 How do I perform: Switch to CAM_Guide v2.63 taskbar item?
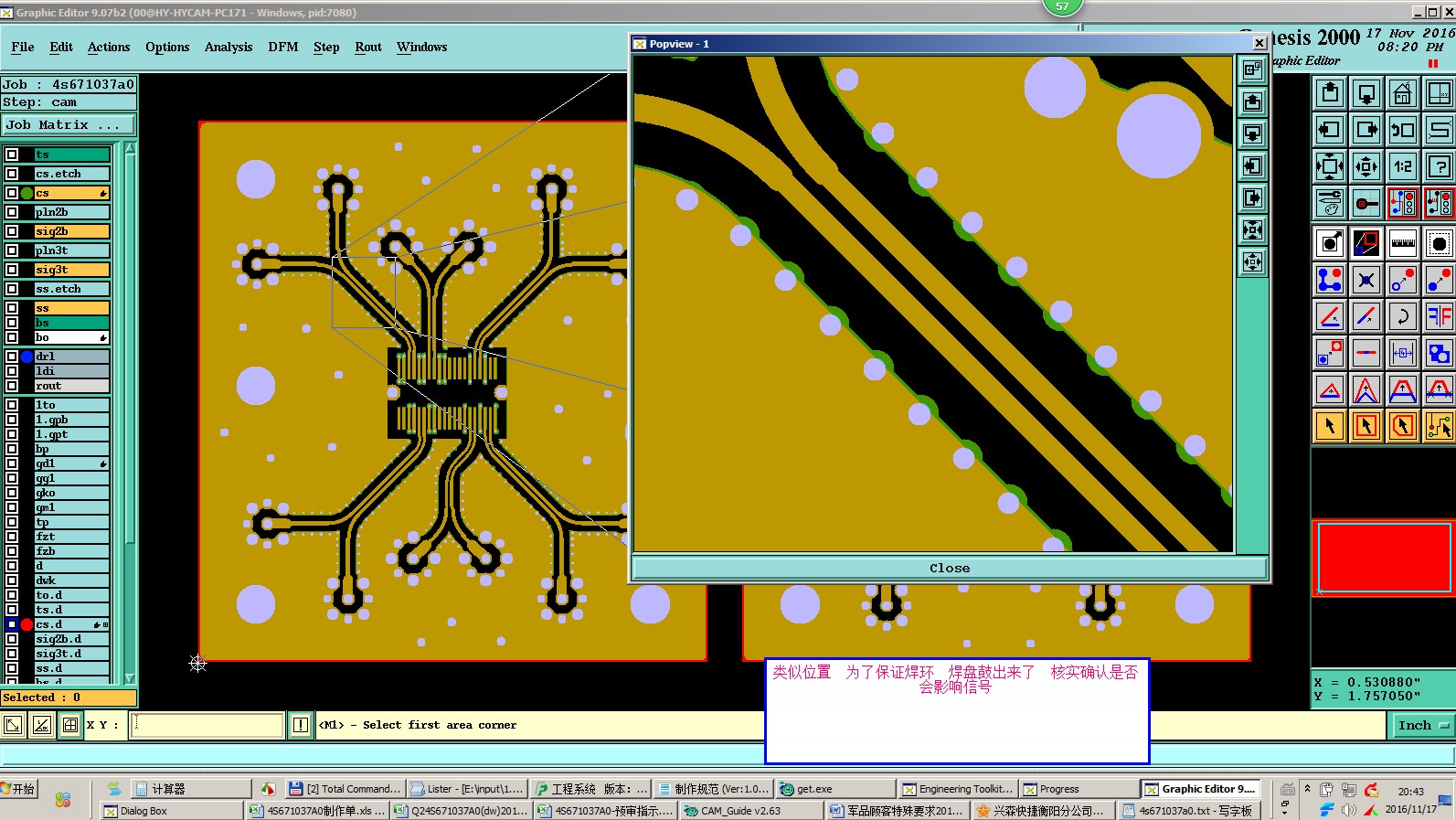[750, 811]
